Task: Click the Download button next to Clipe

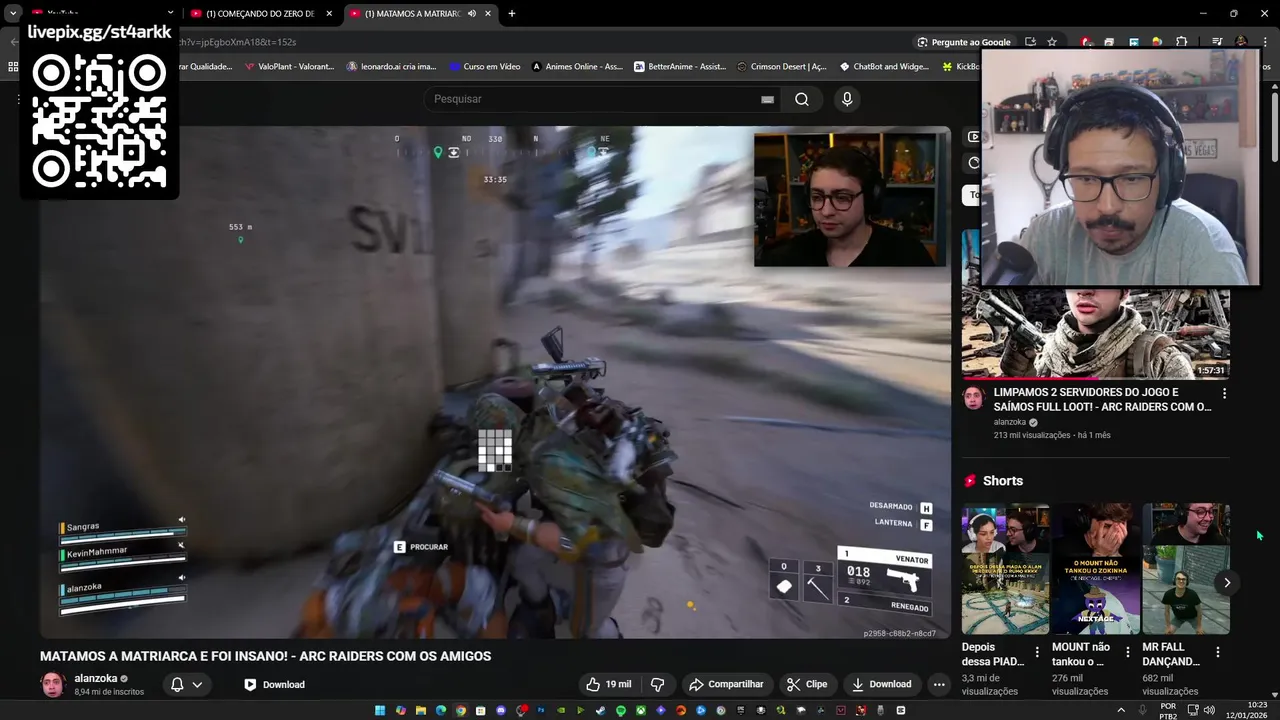Action: pyautogui.click(x=881, y=684)
